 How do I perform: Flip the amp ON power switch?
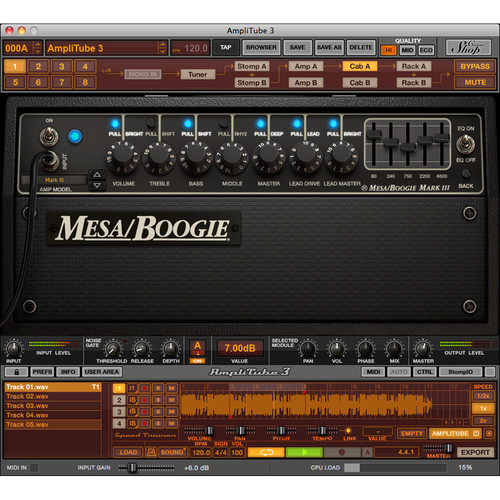[49, 136]
